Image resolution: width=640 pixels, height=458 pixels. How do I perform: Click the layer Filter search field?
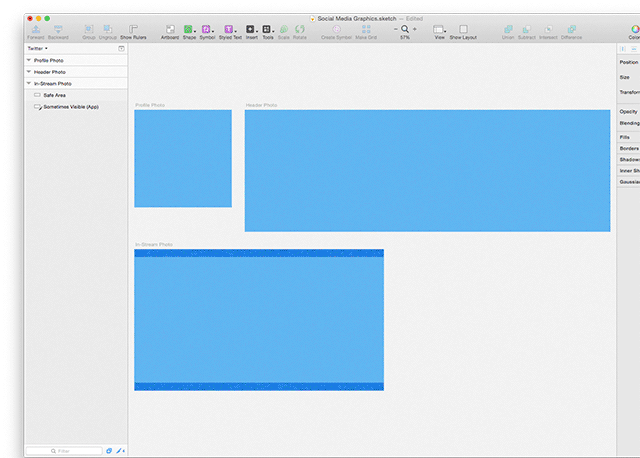64,451
